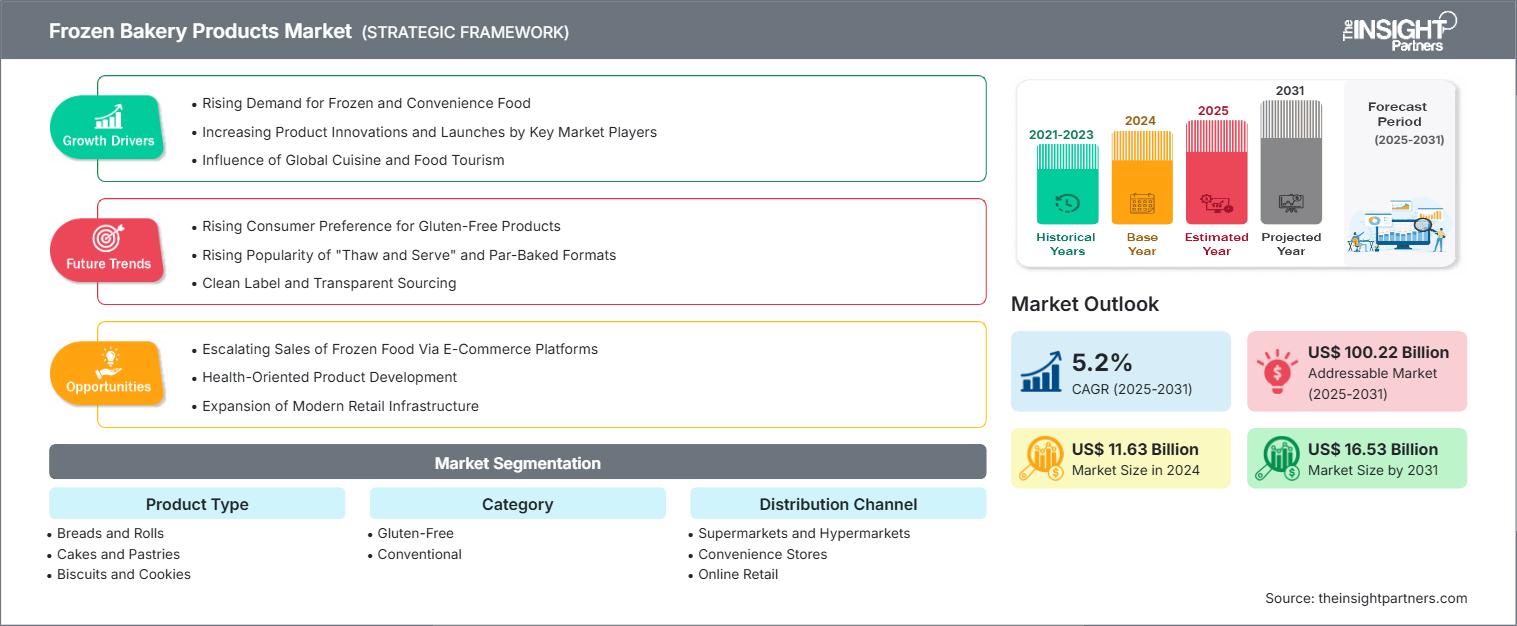Click the Market Size by 2031 icon

pyautogui.click(x=1277, y=458)
